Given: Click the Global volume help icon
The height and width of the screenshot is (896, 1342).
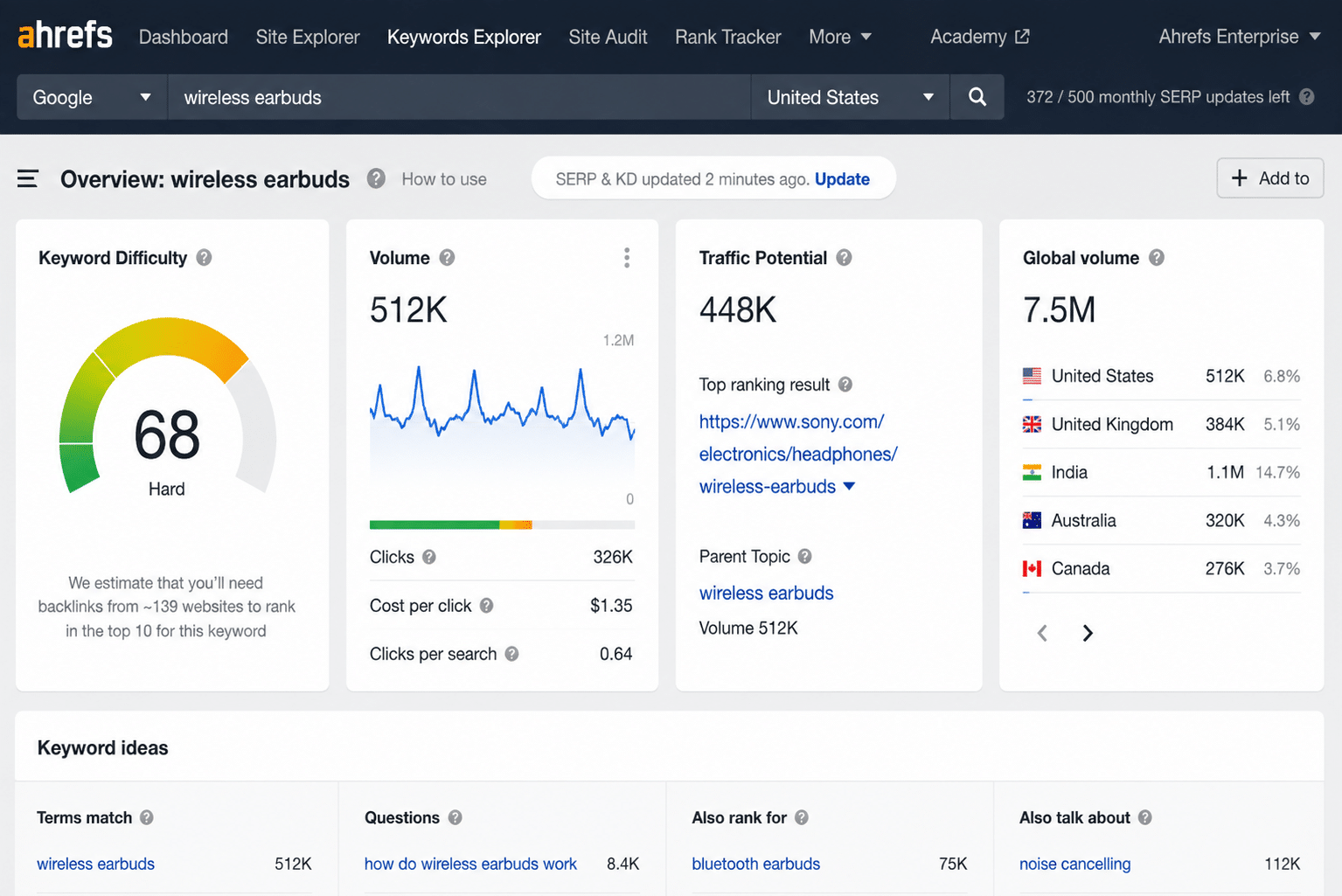Looking at the screenshot, I should click(x=1157, y=258).
